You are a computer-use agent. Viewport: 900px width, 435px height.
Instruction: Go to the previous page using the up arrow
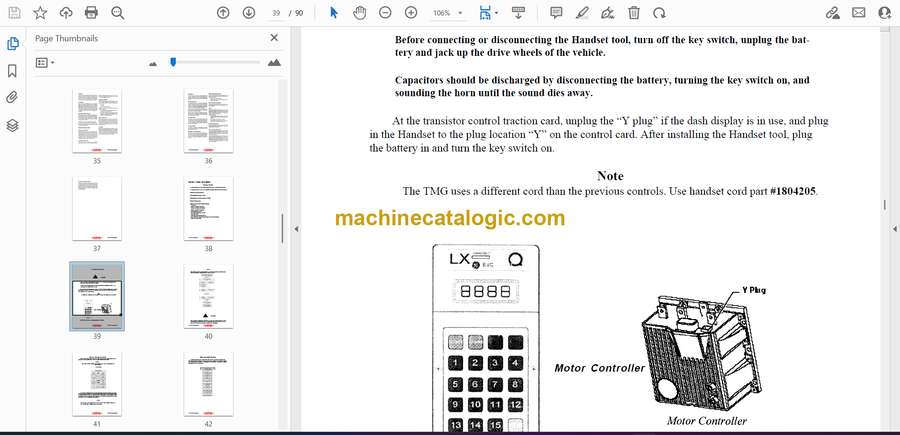click(223, 13)
